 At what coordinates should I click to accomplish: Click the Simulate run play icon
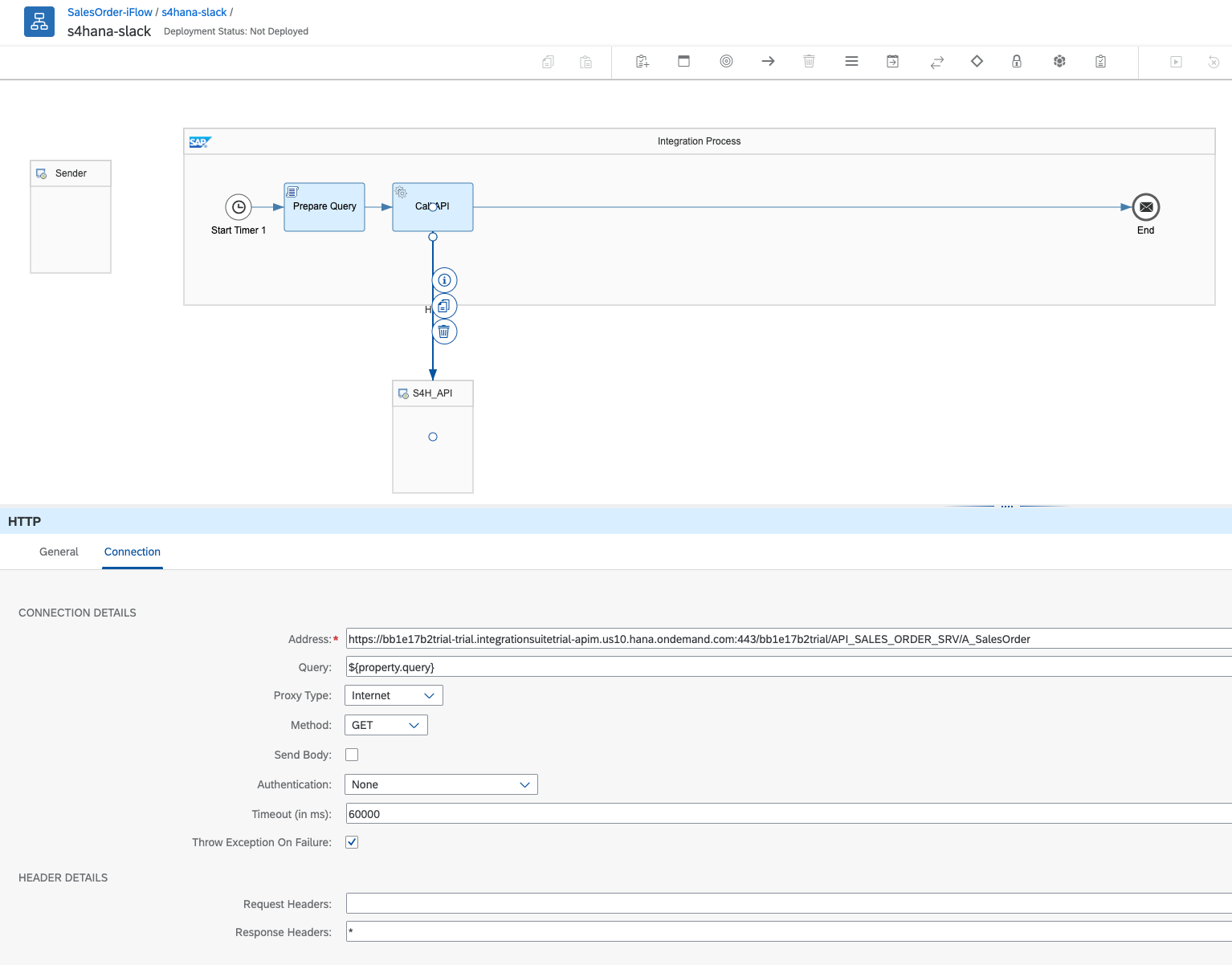(1177, 62)
